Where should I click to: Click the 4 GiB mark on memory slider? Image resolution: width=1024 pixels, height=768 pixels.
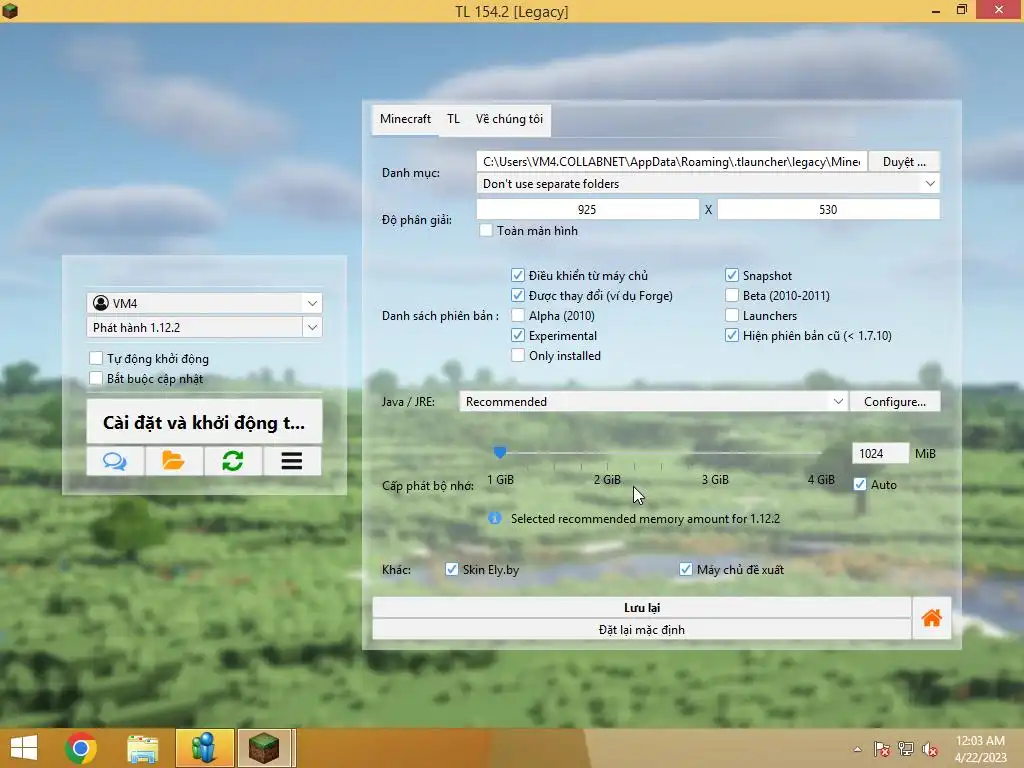(x=821, y=479)
